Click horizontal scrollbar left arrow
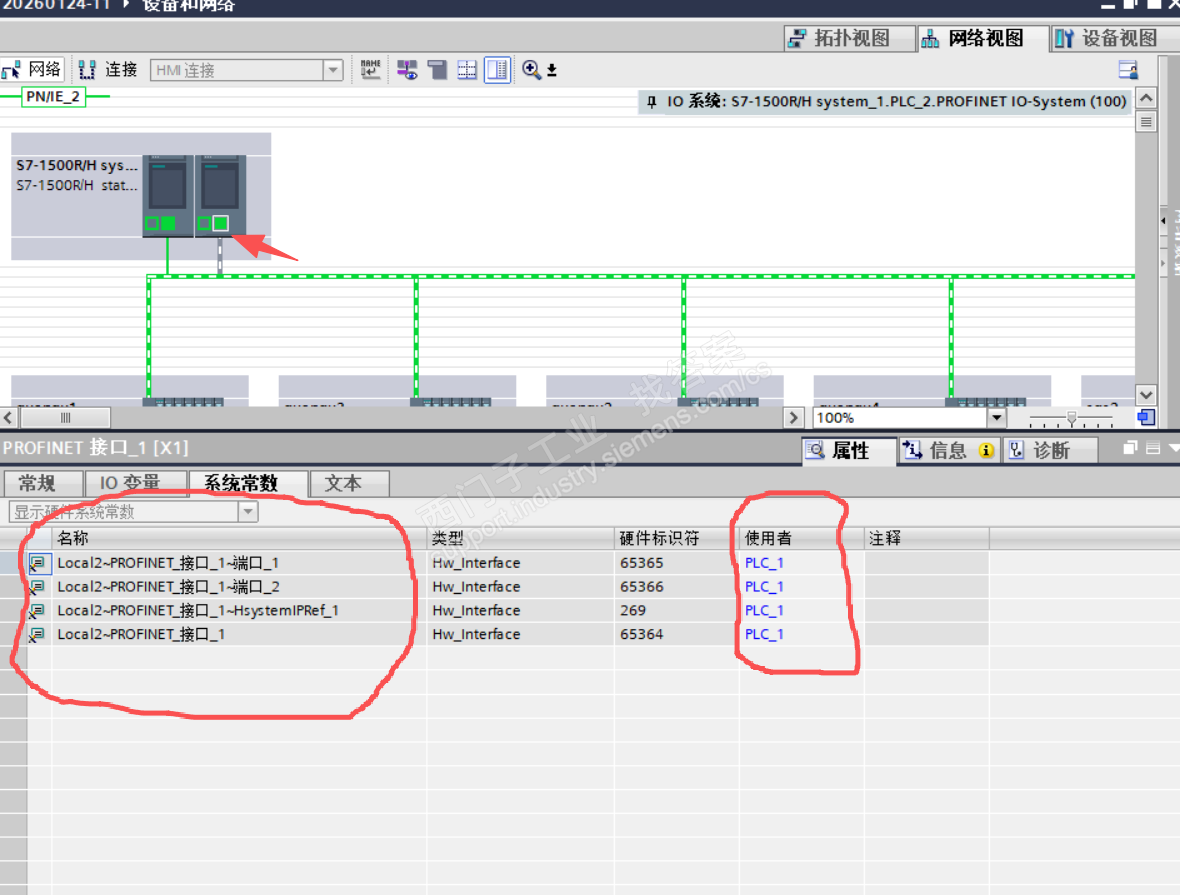 click(8, 418)
